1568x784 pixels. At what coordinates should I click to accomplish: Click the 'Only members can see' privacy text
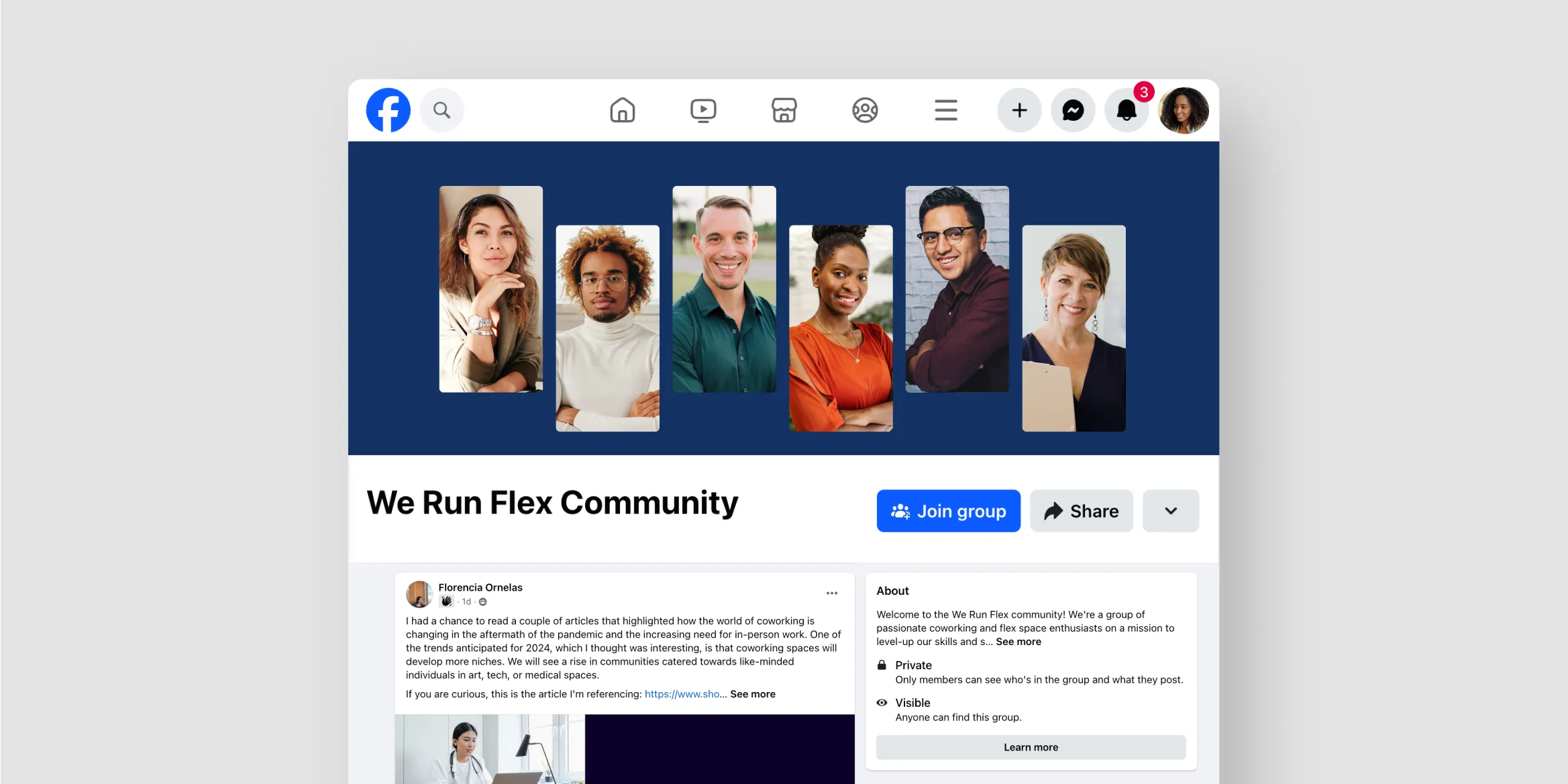pyautogui.click(x=1039, y=680)
